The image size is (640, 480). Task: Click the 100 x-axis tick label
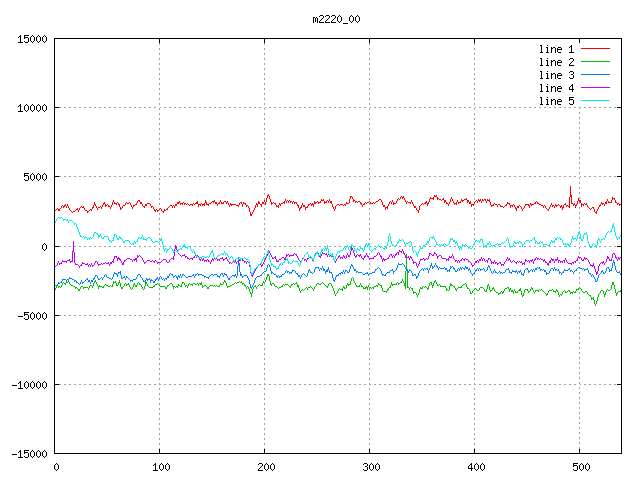pos(160,467)
